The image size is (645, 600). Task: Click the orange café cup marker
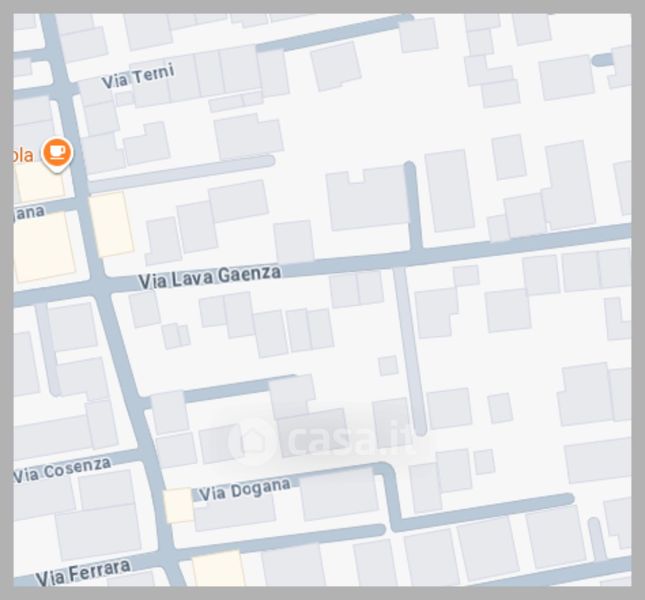[57, 154]
